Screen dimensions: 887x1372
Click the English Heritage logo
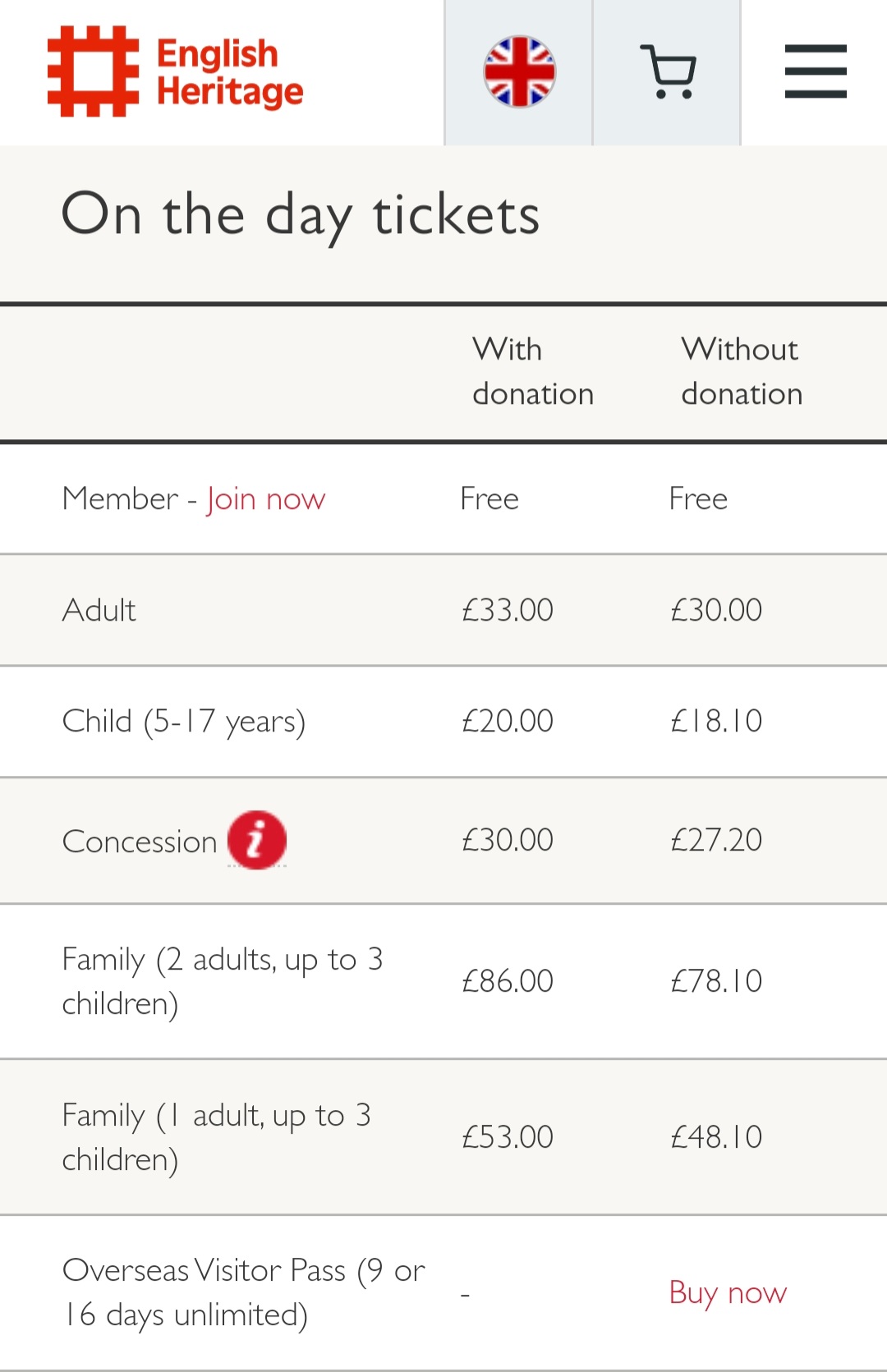(93, 71)
